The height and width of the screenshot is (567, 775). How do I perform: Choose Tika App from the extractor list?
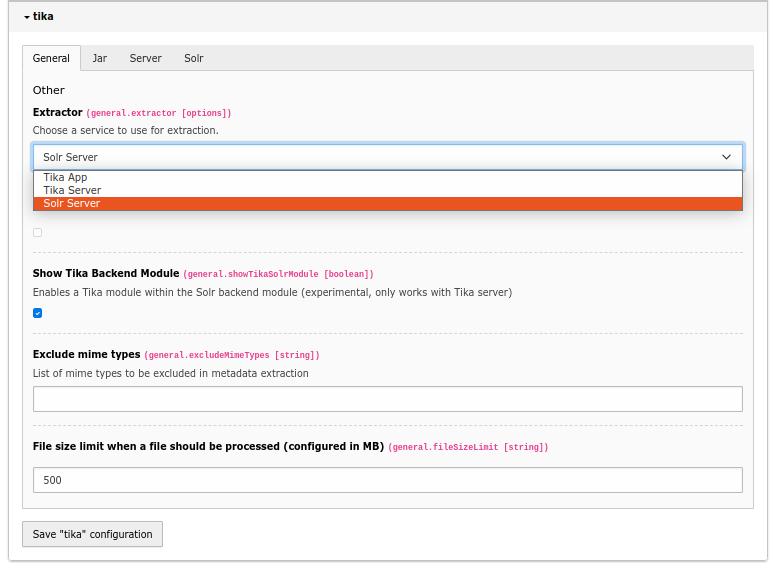(x=388, y=177)
